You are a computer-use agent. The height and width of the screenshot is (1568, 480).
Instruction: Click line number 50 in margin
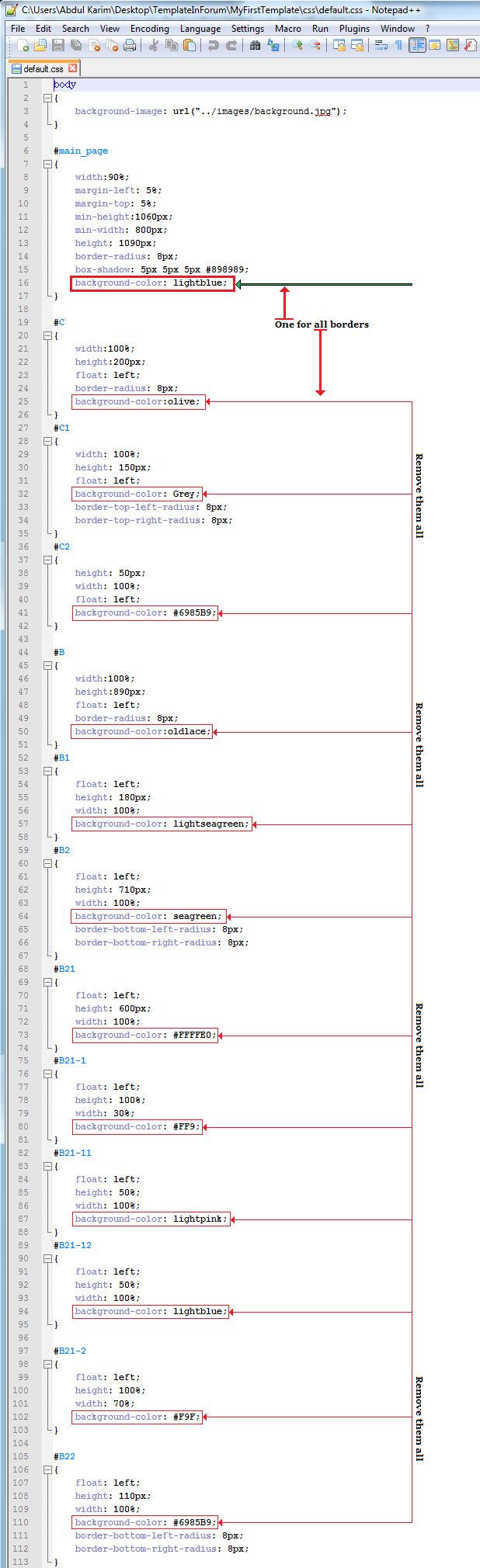tap(23, 731)
